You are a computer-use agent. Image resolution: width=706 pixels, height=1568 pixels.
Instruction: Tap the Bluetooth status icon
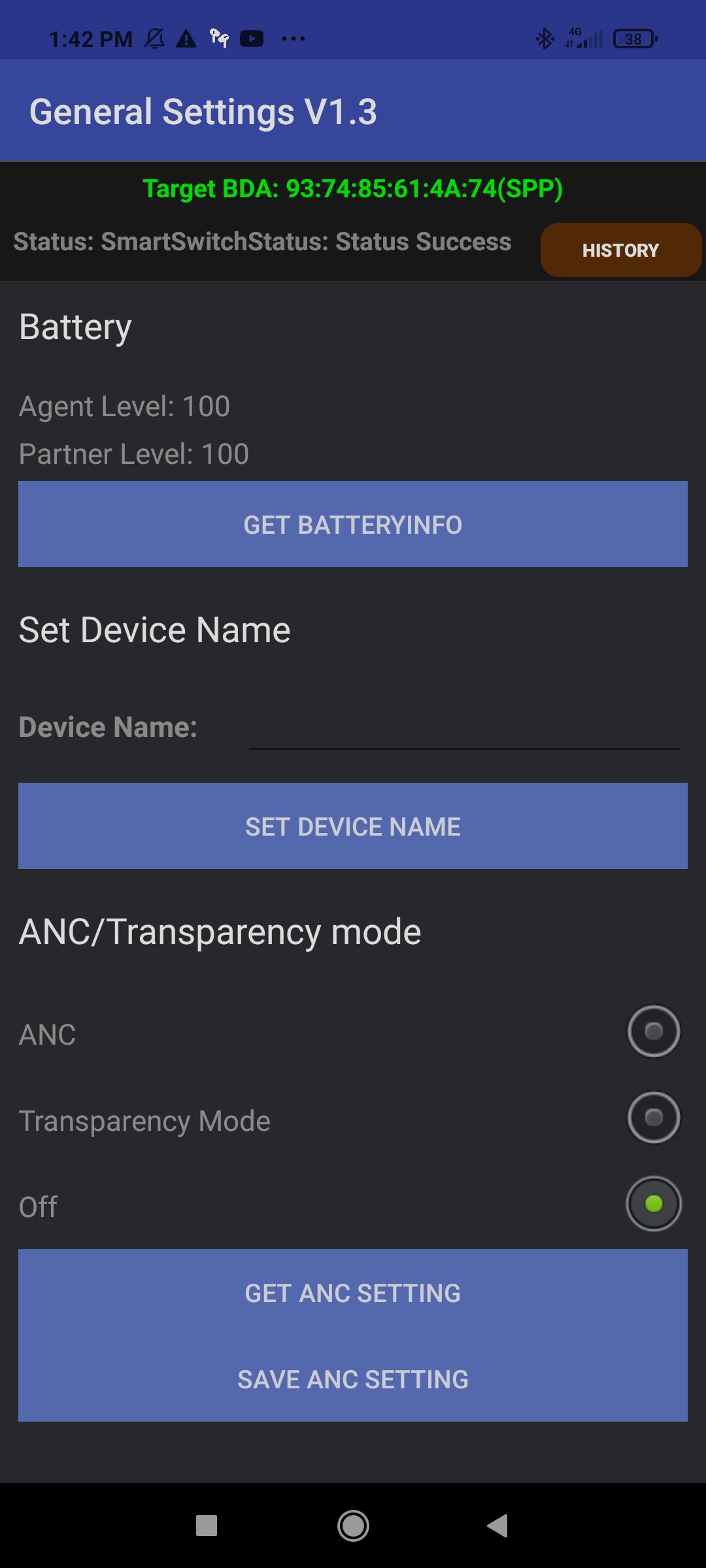coord(545,39)
